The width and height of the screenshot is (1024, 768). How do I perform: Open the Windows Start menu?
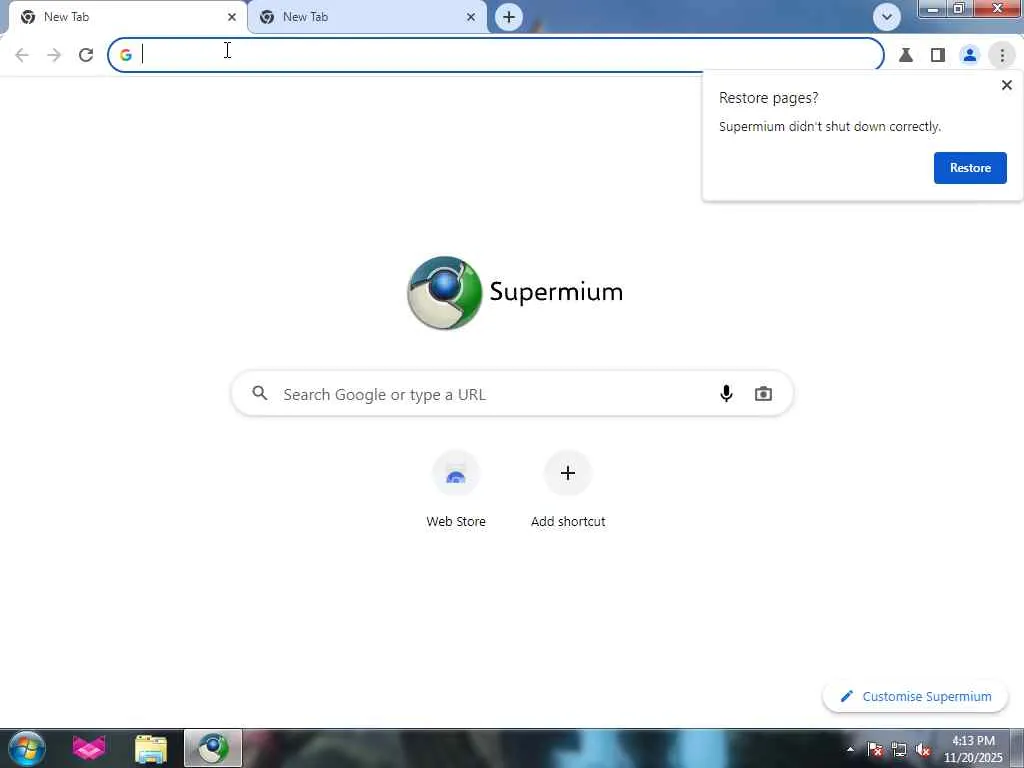(27, 748)
